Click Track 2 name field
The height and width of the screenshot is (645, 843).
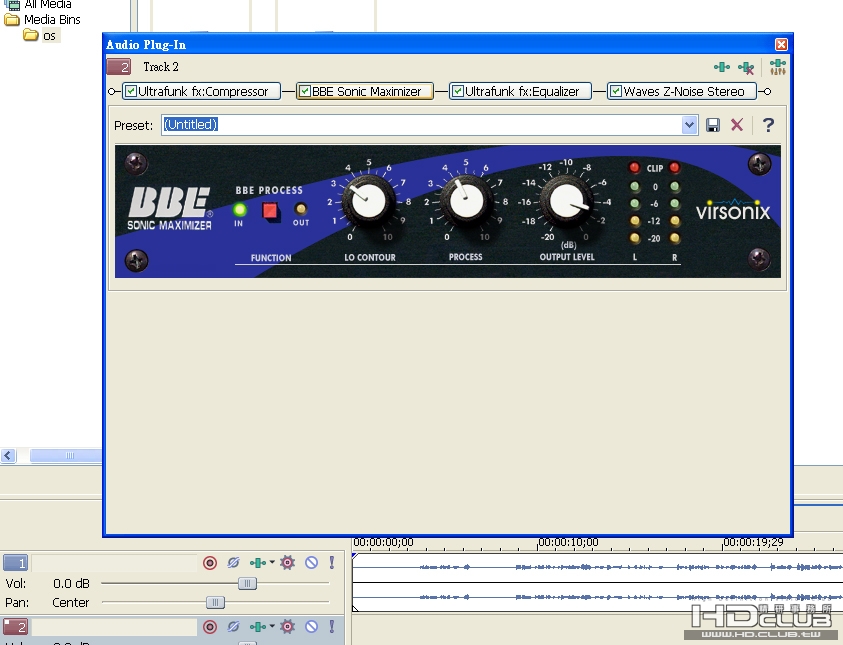(115, 627)
